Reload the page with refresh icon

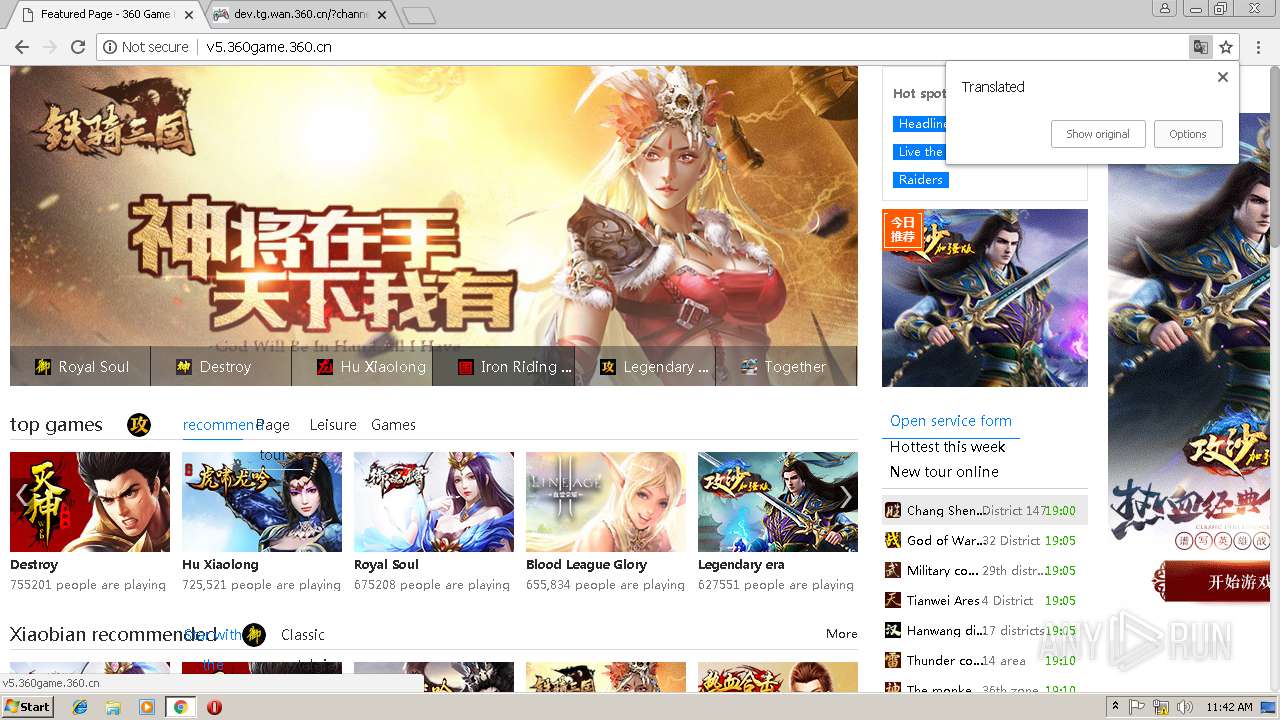pos(78,47)
